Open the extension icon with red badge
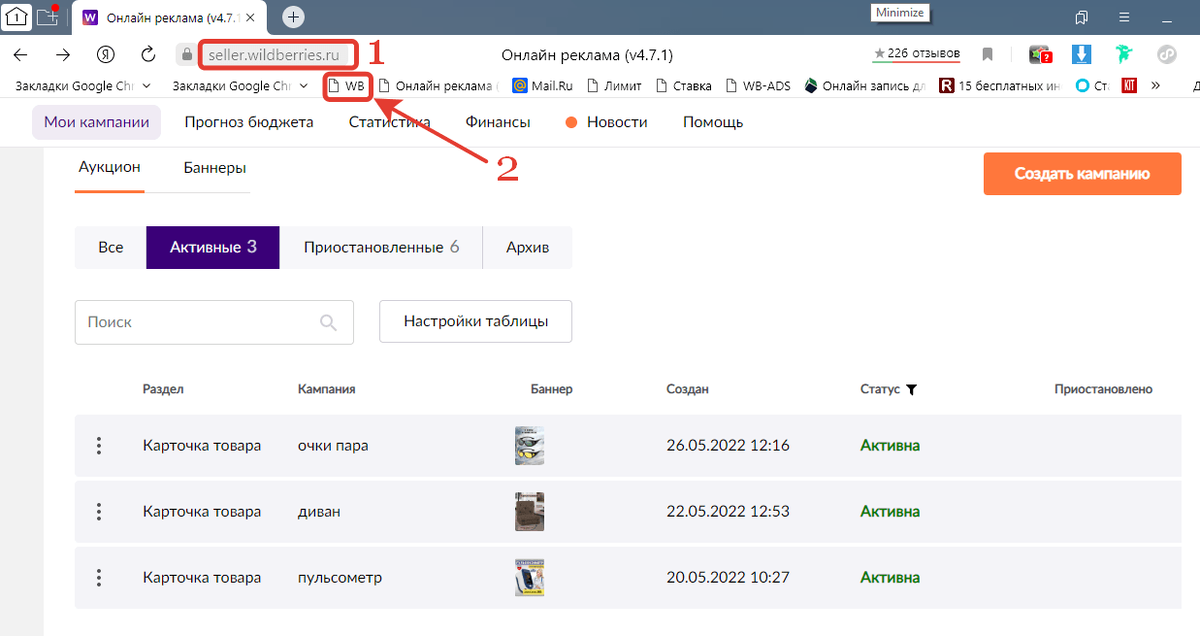 (1040, 55)
